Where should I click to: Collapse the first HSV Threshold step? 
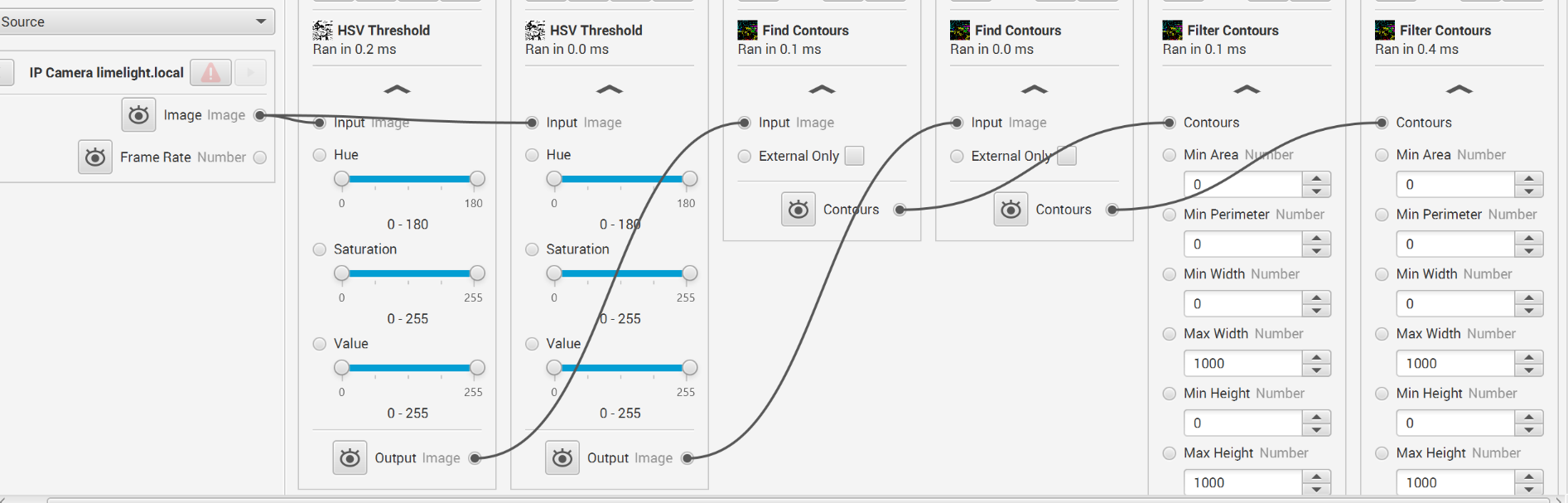click(x=397, y=89)
